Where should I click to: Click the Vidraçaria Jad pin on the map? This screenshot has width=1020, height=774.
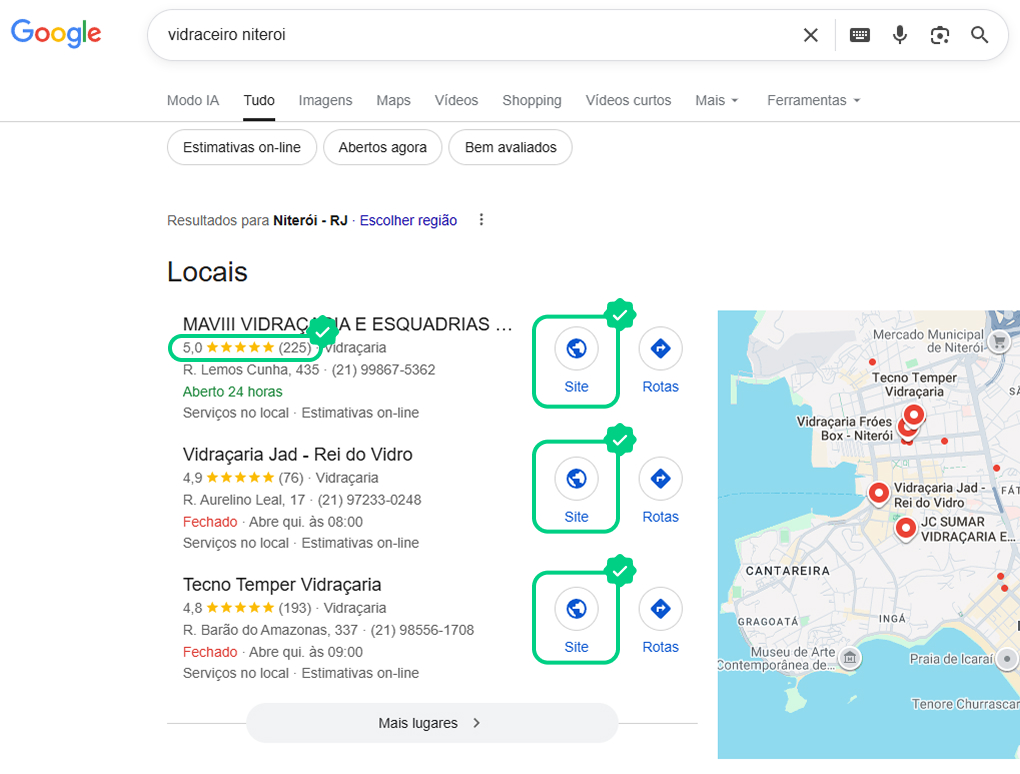point(879,493)
